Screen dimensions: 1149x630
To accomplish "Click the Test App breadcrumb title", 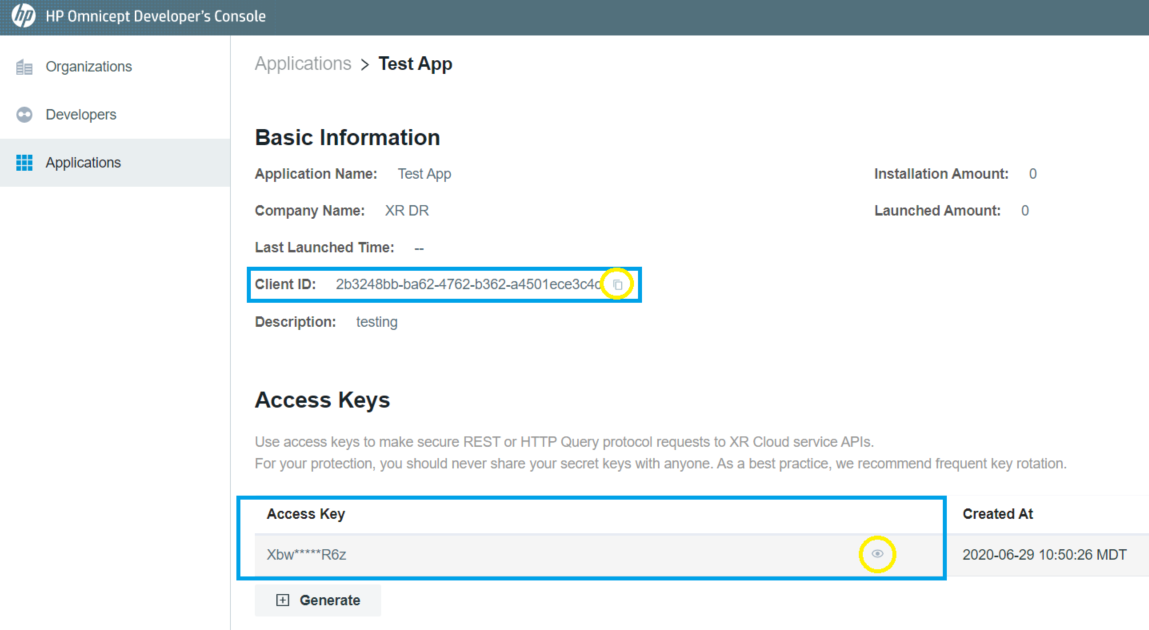I will 415,64.
